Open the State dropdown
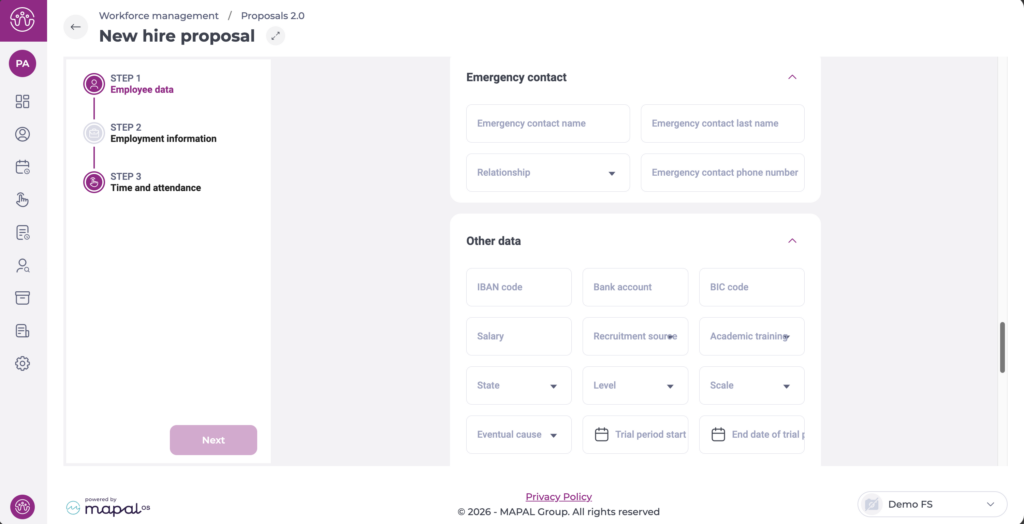Screen dimensions: 1024x524 coord(519,386)
